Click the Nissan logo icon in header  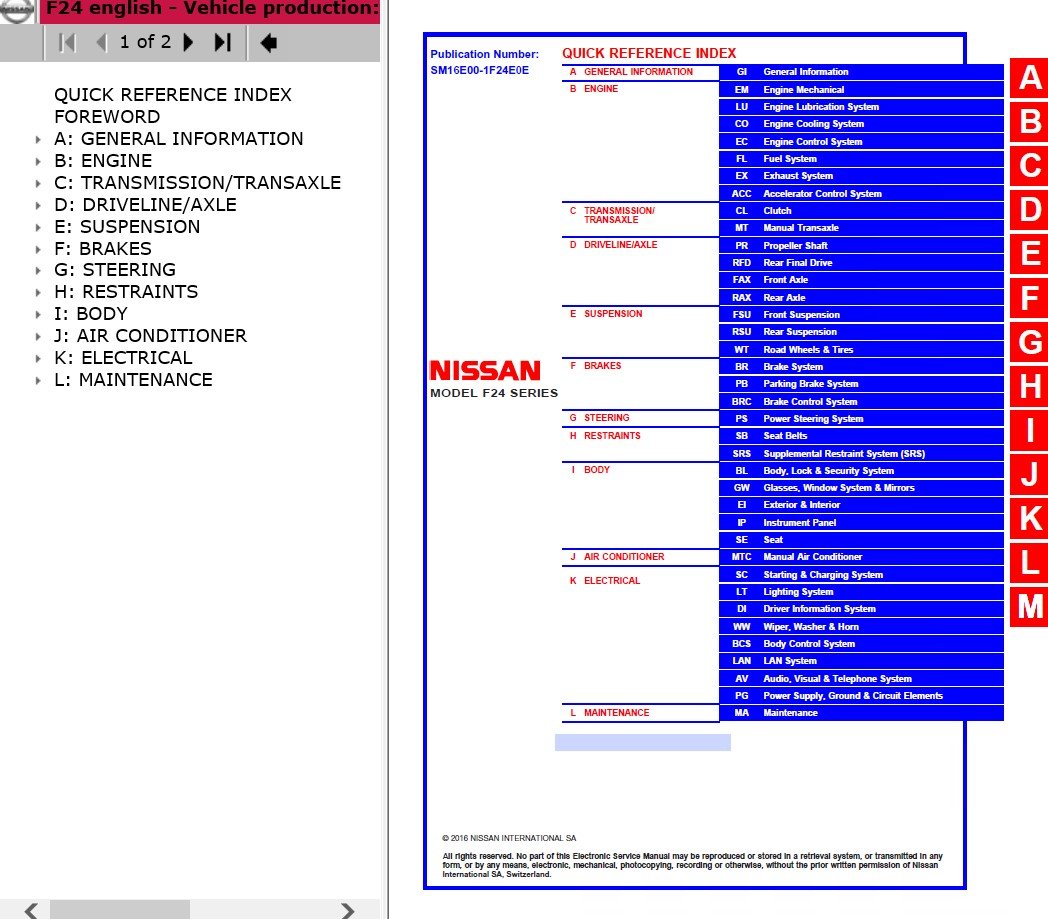(17, 9)
